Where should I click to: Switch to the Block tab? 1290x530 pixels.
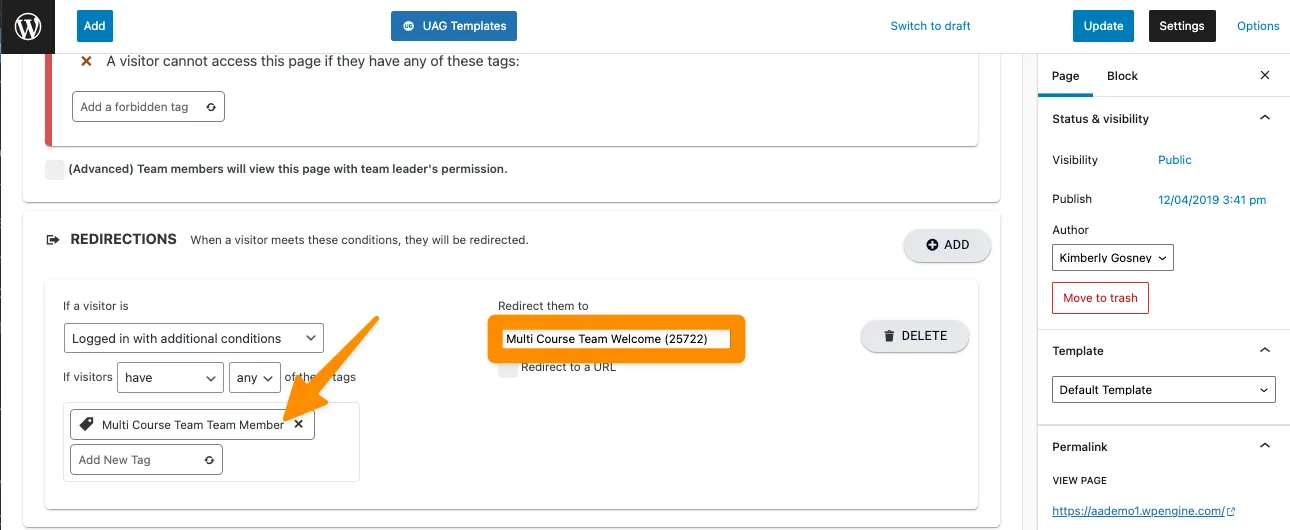(x=1122, y=76)
